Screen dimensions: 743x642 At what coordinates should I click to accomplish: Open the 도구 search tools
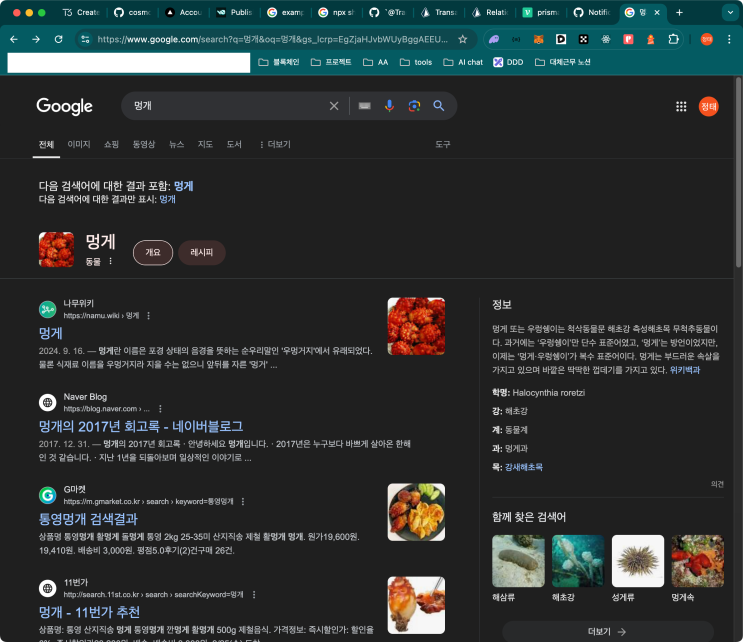coord(443,145)
